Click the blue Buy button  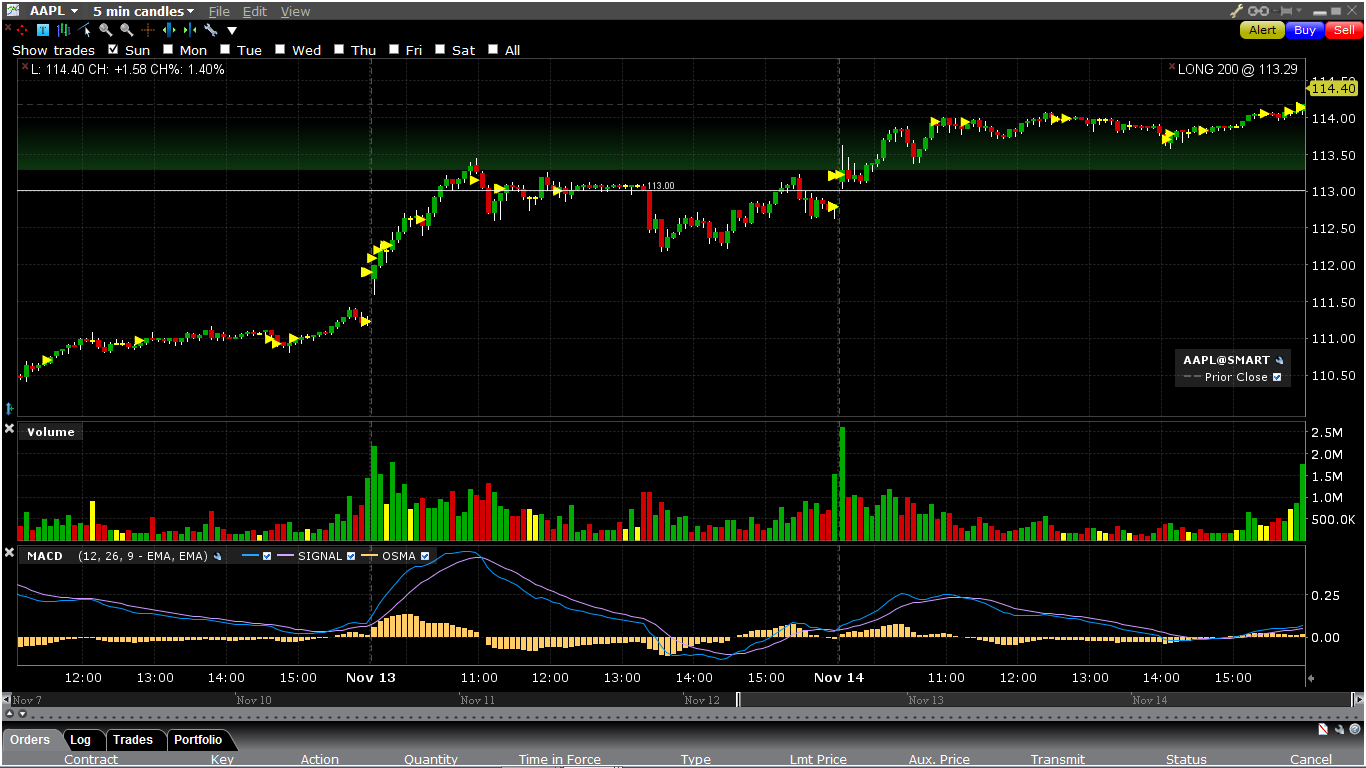1305,30
